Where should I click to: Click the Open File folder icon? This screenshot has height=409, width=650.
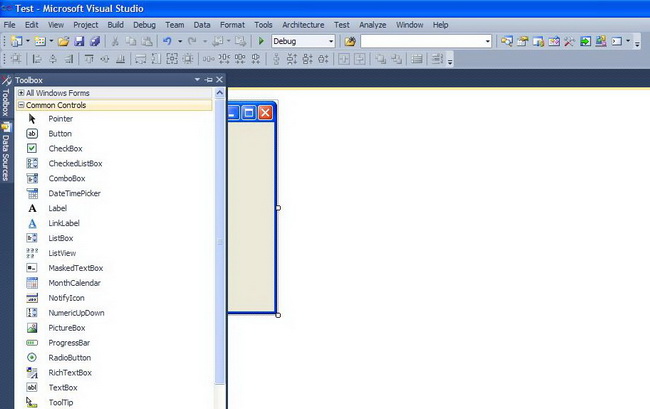point(63,41)
